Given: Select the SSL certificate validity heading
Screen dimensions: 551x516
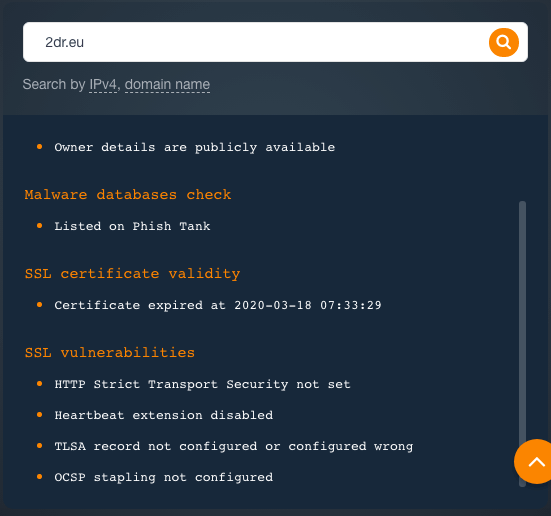Looking at the screenshot, I should click(x=132, y=273).
